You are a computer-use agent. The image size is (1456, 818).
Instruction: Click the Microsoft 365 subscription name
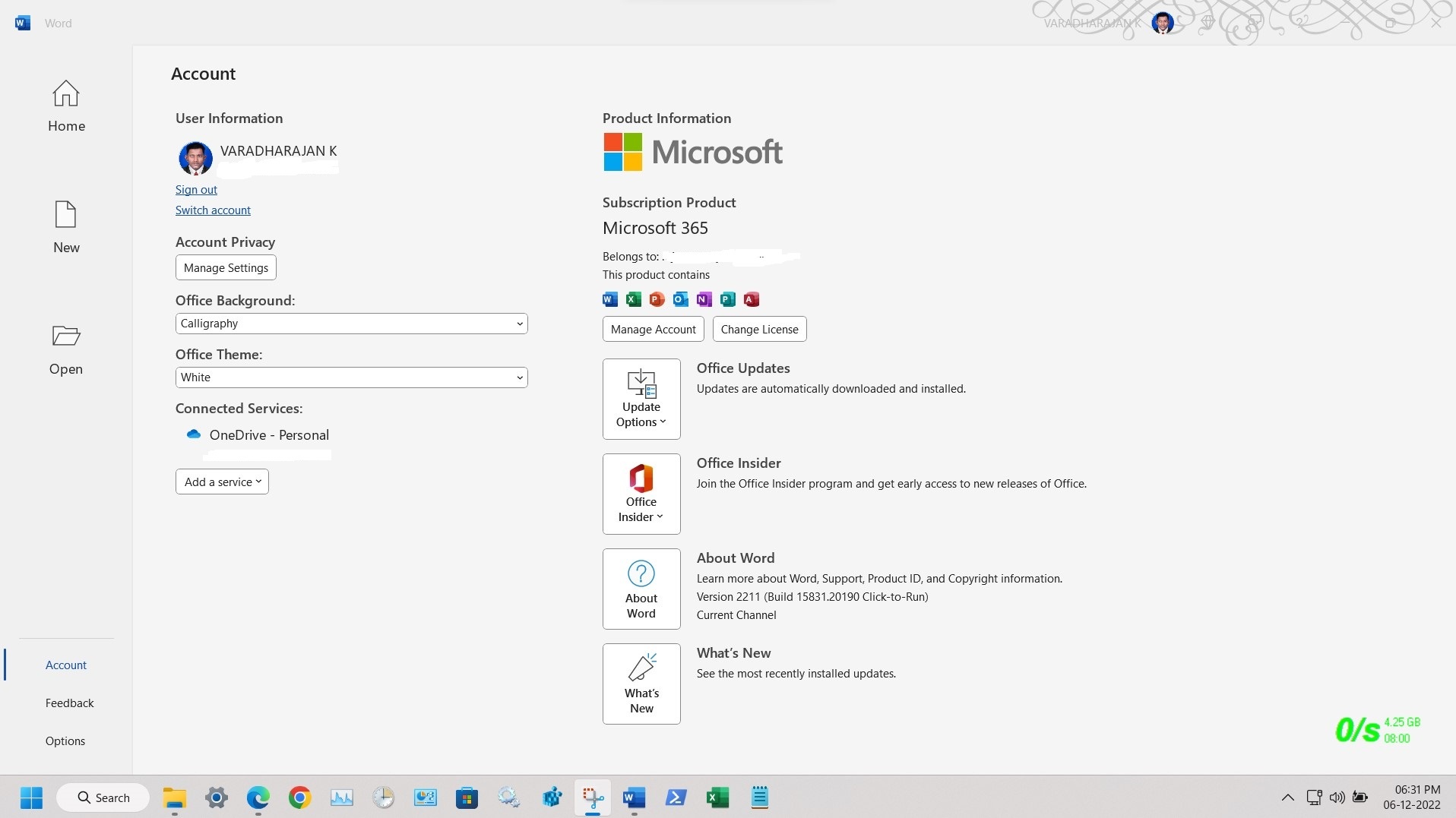point(655,228)
